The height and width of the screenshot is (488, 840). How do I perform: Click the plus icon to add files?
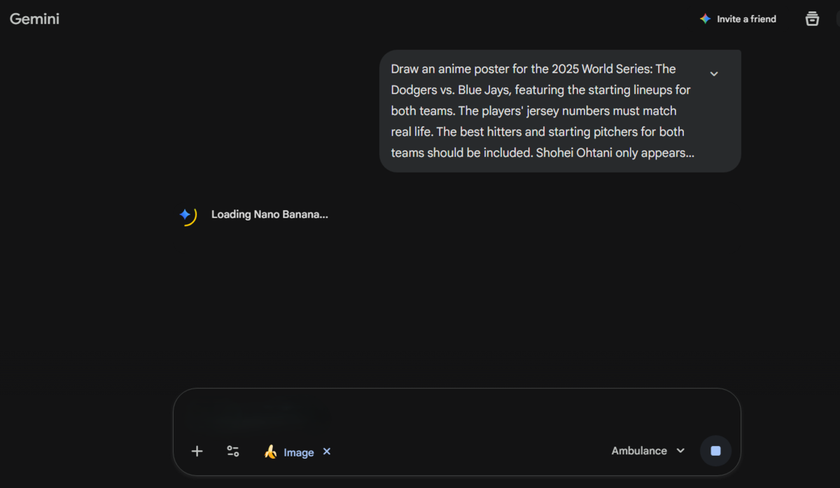click(x=197, y=452)
